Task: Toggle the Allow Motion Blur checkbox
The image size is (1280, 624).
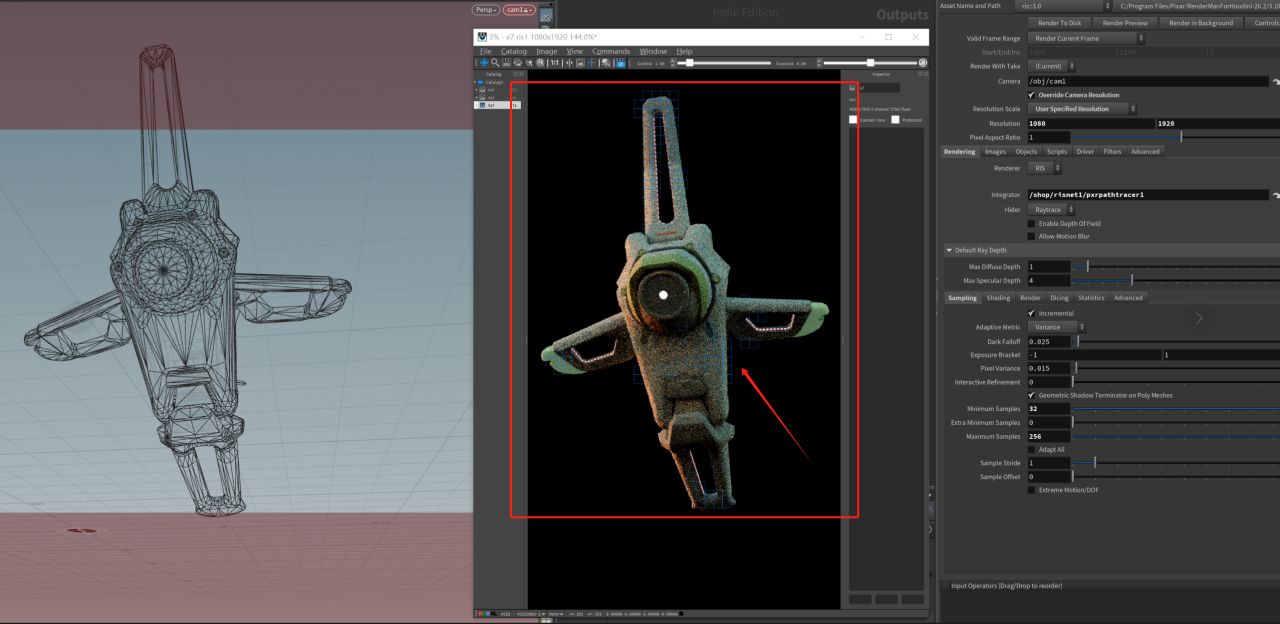Action: click(1032, 236)
